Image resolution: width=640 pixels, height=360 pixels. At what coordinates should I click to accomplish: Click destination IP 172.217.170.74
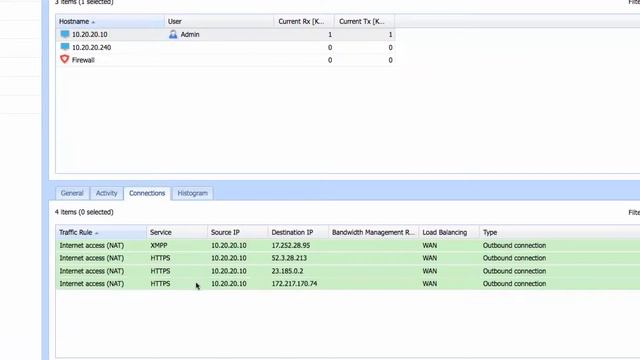(x=294, y=284)
